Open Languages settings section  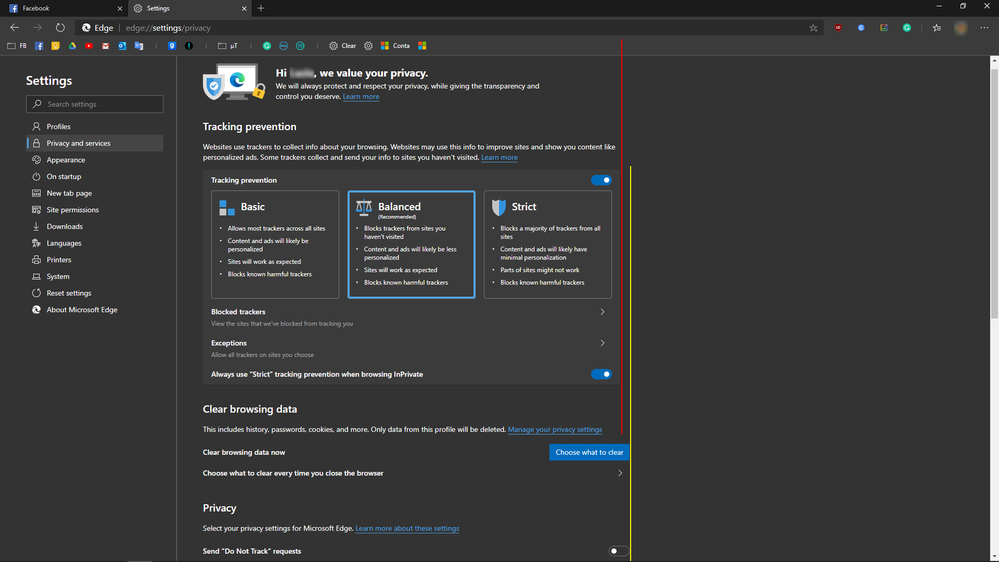(94, 243)
